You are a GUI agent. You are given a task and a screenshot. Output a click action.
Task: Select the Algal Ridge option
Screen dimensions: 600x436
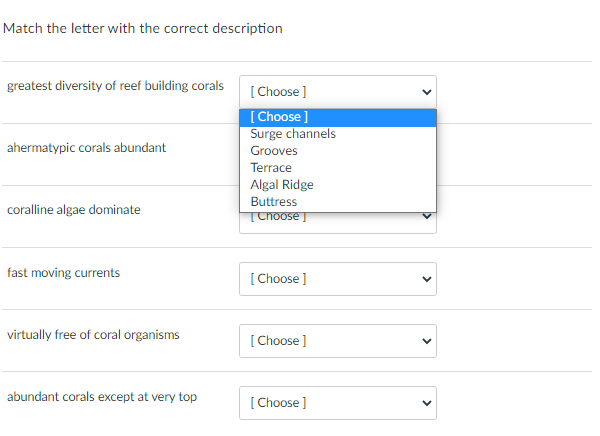pos(282,185)
